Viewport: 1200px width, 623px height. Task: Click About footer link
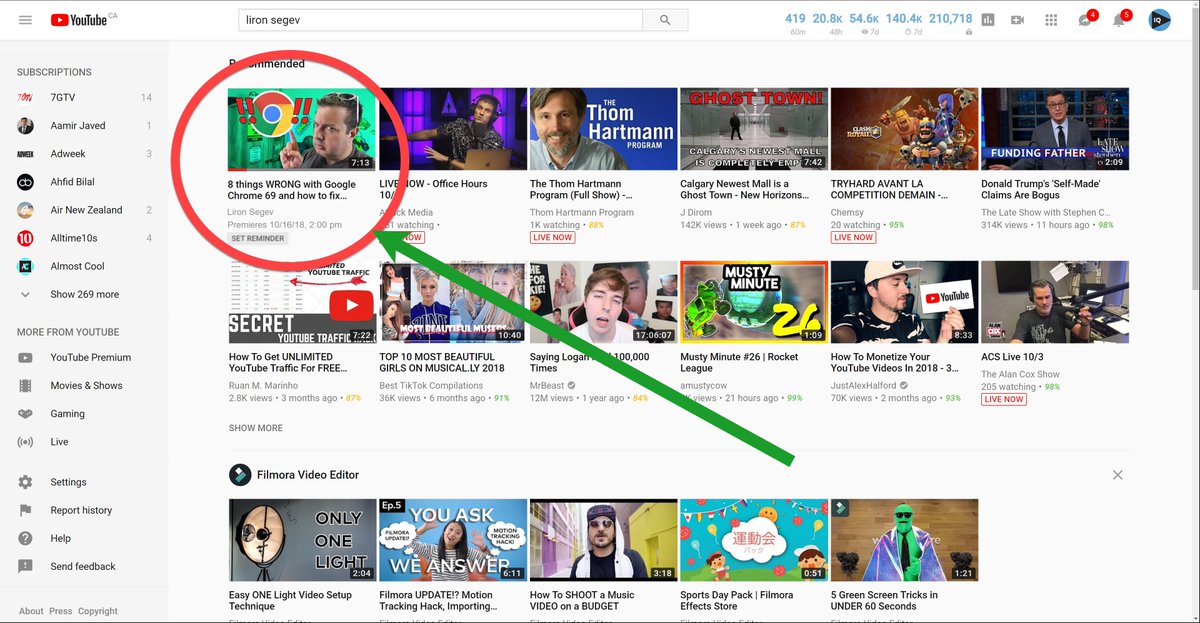31,611
